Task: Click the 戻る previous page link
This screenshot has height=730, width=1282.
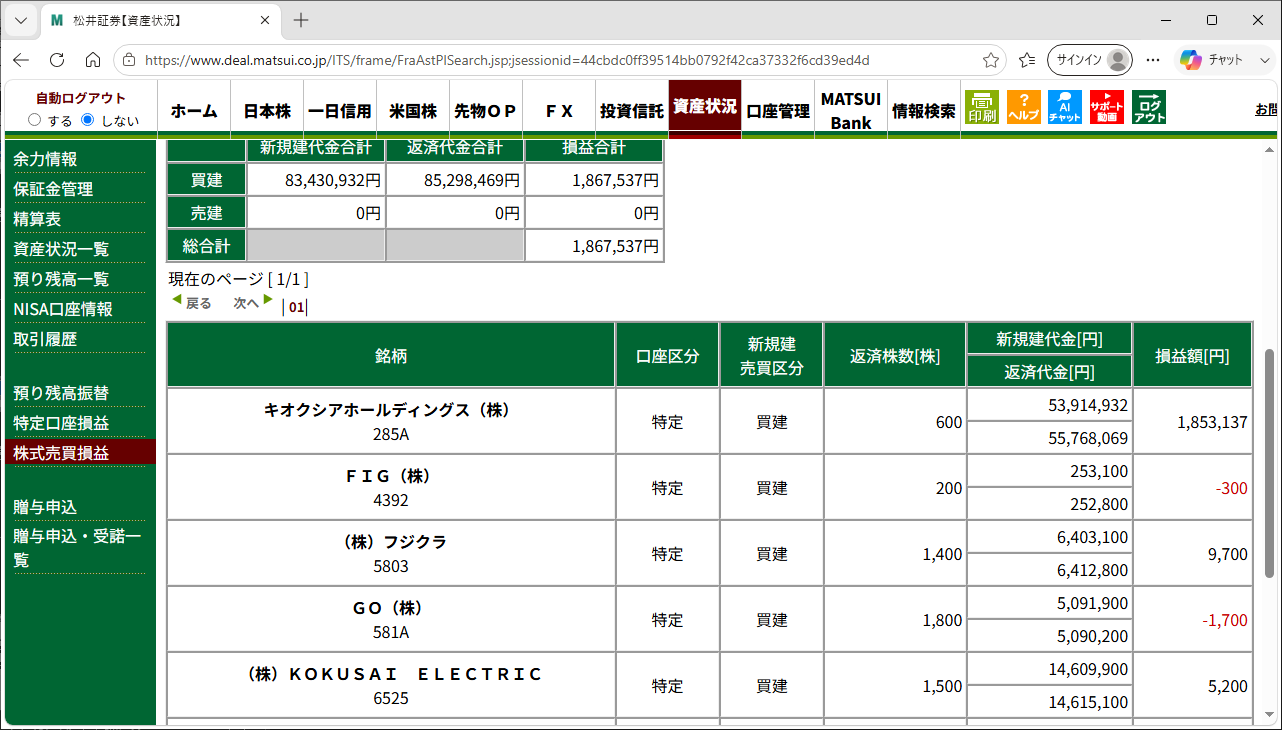Action: (x=191, y=302)
